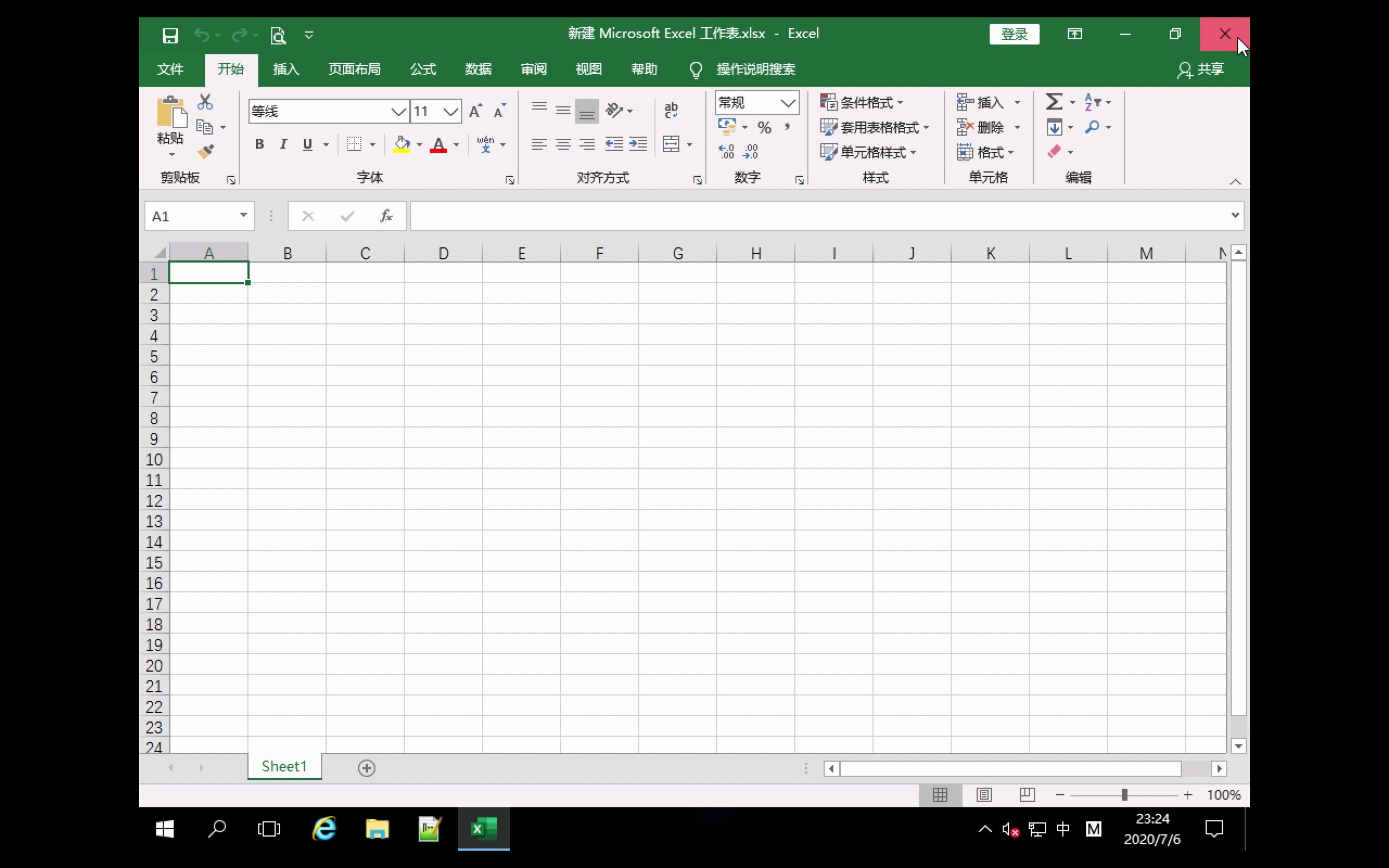Open Print Preview from quick access toolbar
This screenshot has width=1389, height=868.
pos(278,36)
